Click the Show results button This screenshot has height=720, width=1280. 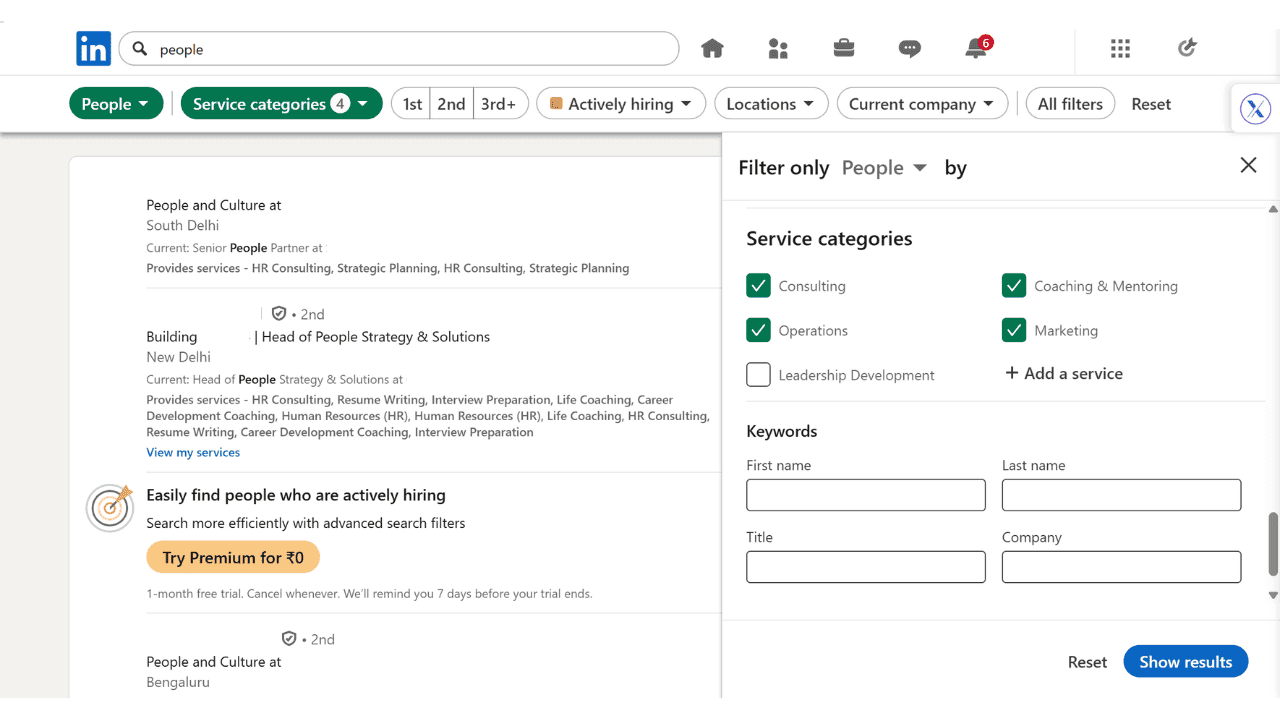pyautogui.click(x=1185, y=662)
